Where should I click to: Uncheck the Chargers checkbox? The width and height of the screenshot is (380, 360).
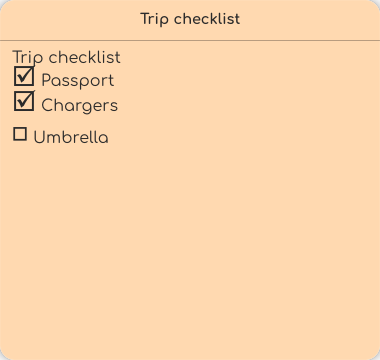click(24, 101)
